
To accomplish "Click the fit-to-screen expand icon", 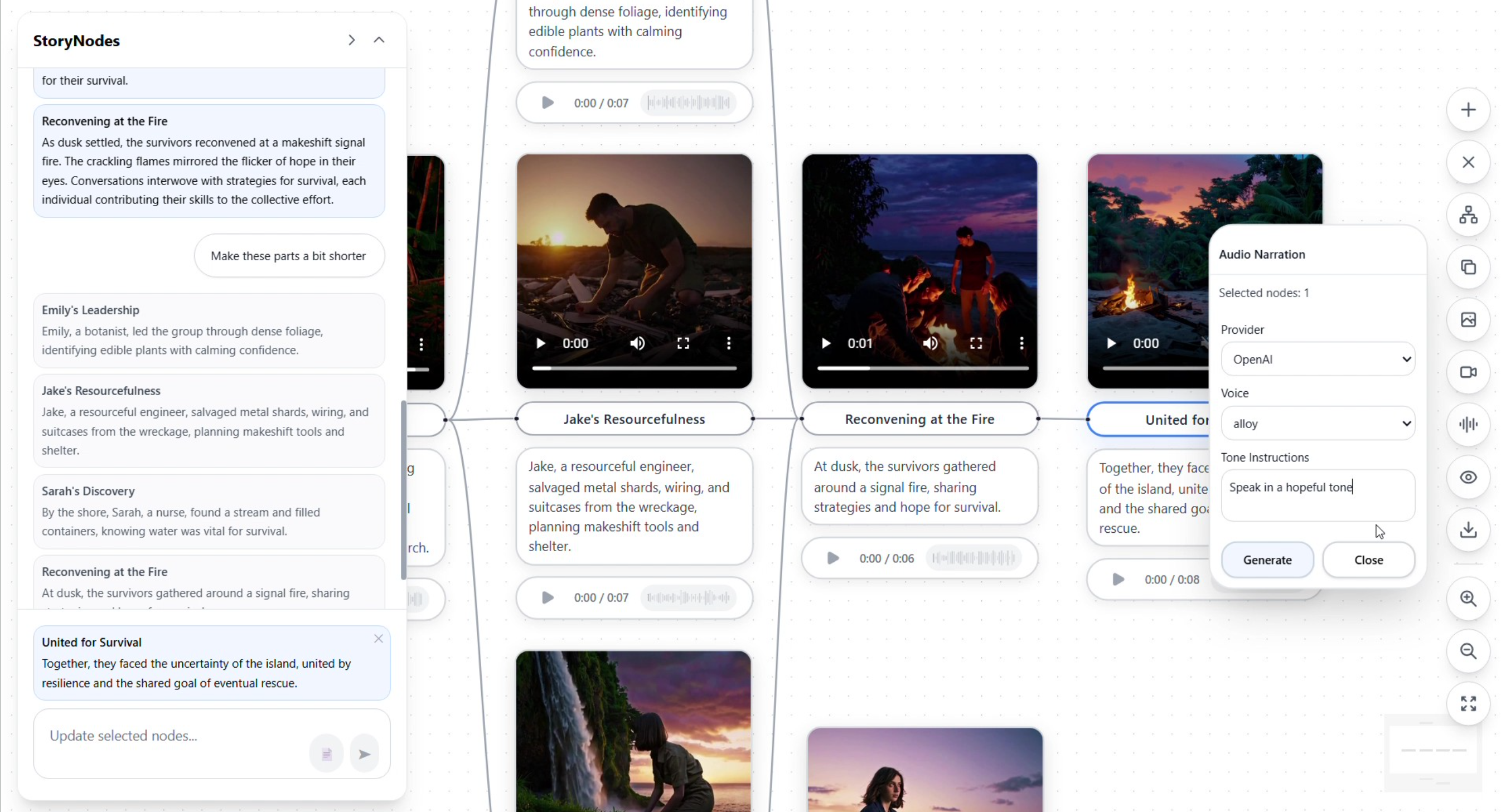I will pos(1468,704).
